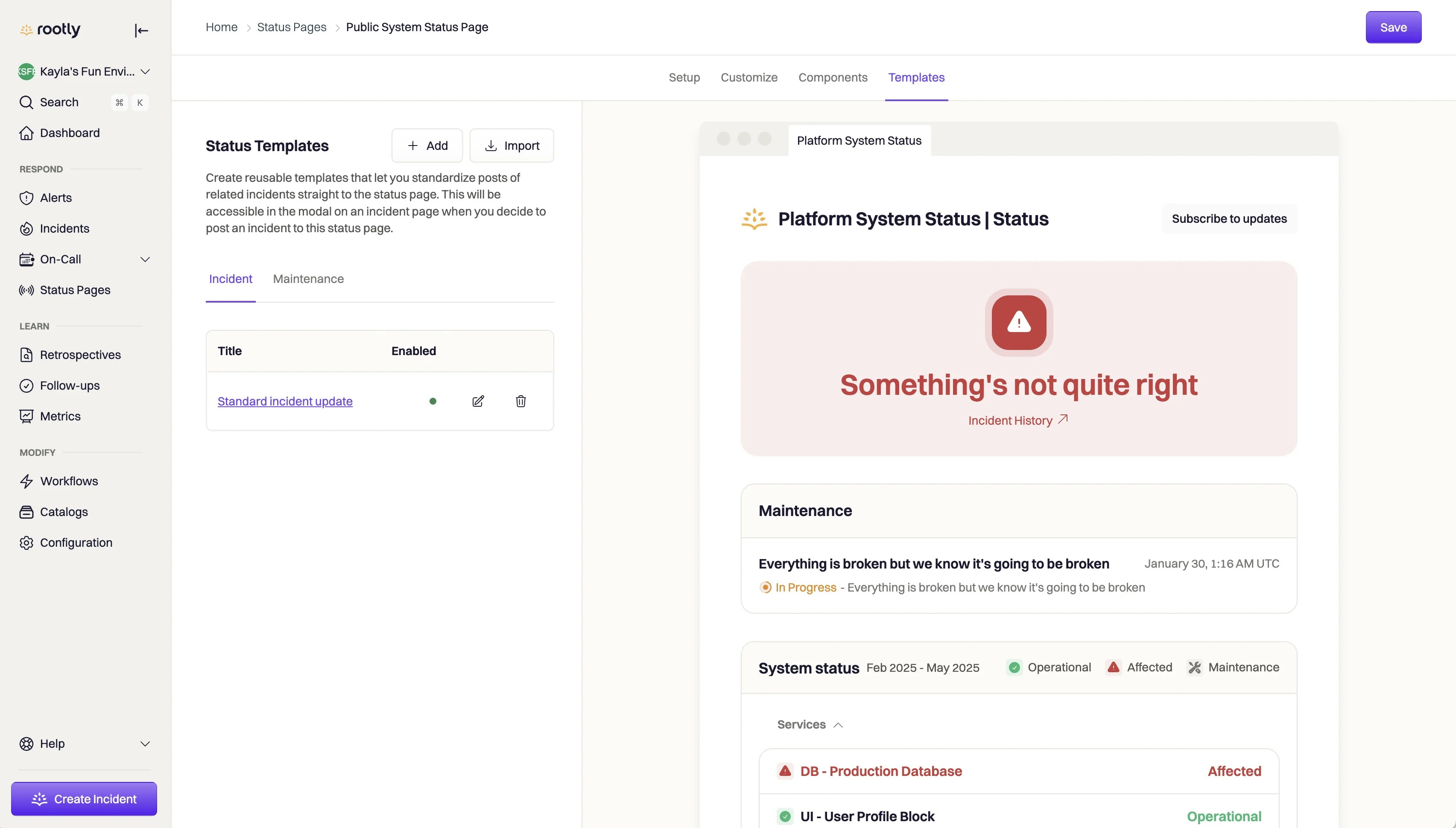Click the Create Incident button
Viewport: 1456px width, 828px height.
coord(84,799)
